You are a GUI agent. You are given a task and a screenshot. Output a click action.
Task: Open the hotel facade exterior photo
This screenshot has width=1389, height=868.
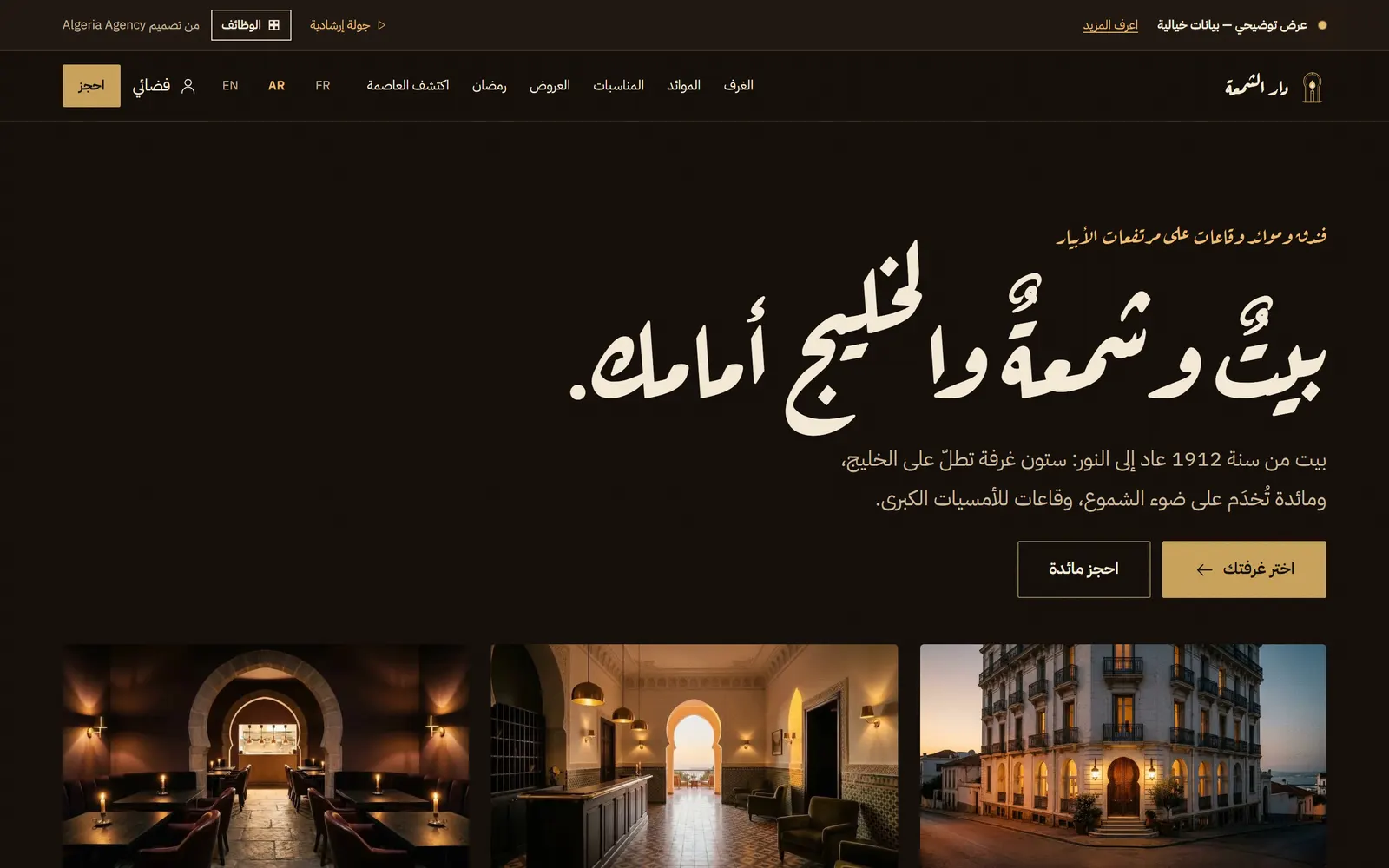1123,756
